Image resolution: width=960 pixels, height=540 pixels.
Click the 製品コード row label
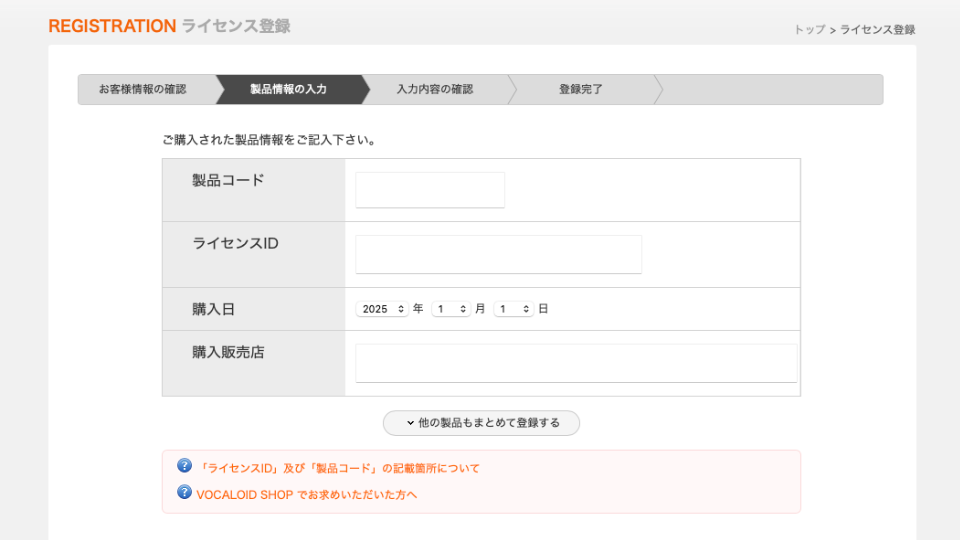click(x=228, y=180)
